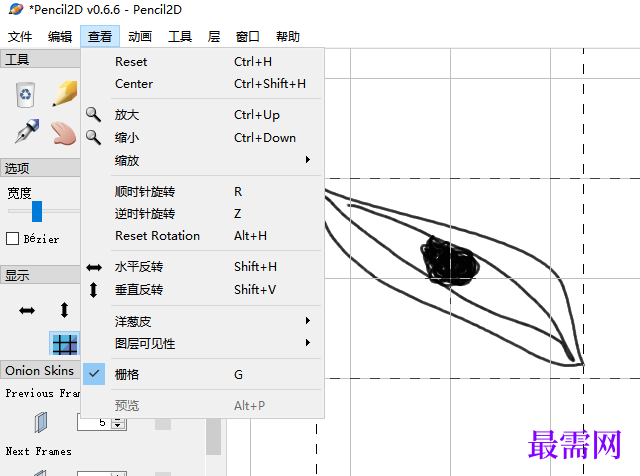Screen dimensions: 640x476
Task: Select the Clear Frame recycle bin tool
Action: click(x=25, y=95)
